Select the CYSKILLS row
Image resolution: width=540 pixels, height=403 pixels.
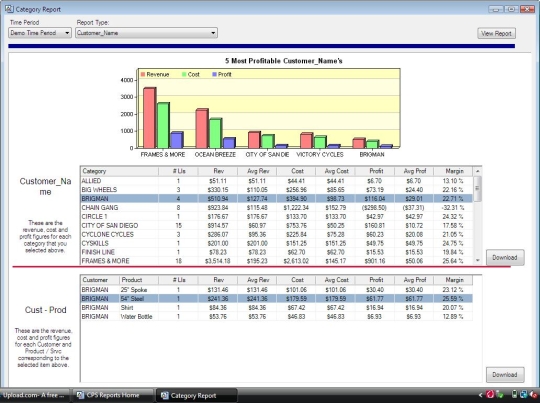[x=277, y=243]
